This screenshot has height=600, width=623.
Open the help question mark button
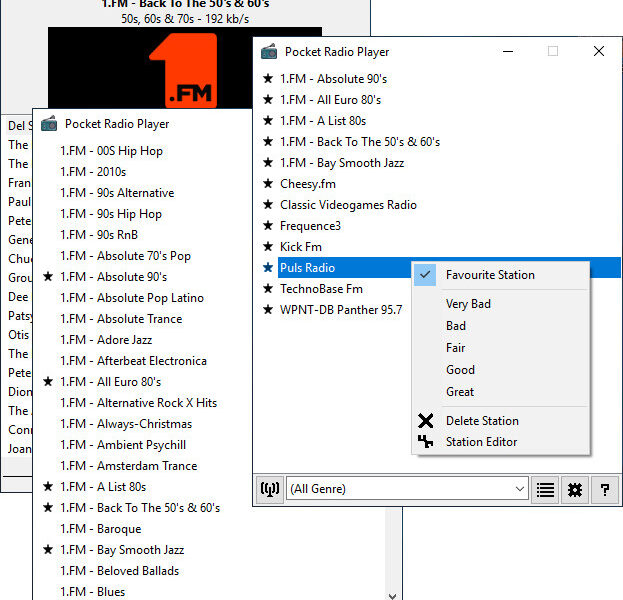[x=605, y=489]
